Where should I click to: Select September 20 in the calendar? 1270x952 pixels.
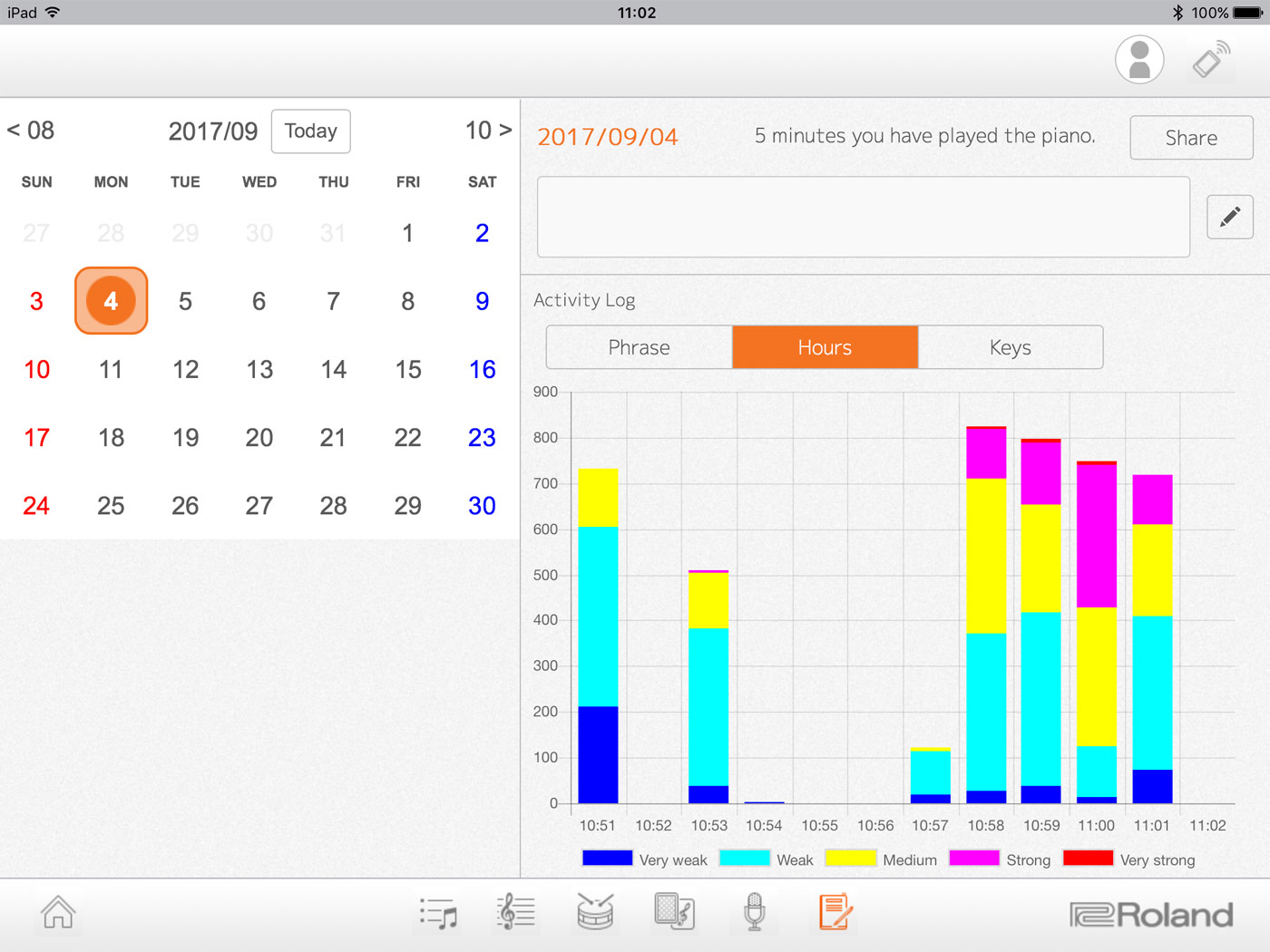tap(259, 437)
